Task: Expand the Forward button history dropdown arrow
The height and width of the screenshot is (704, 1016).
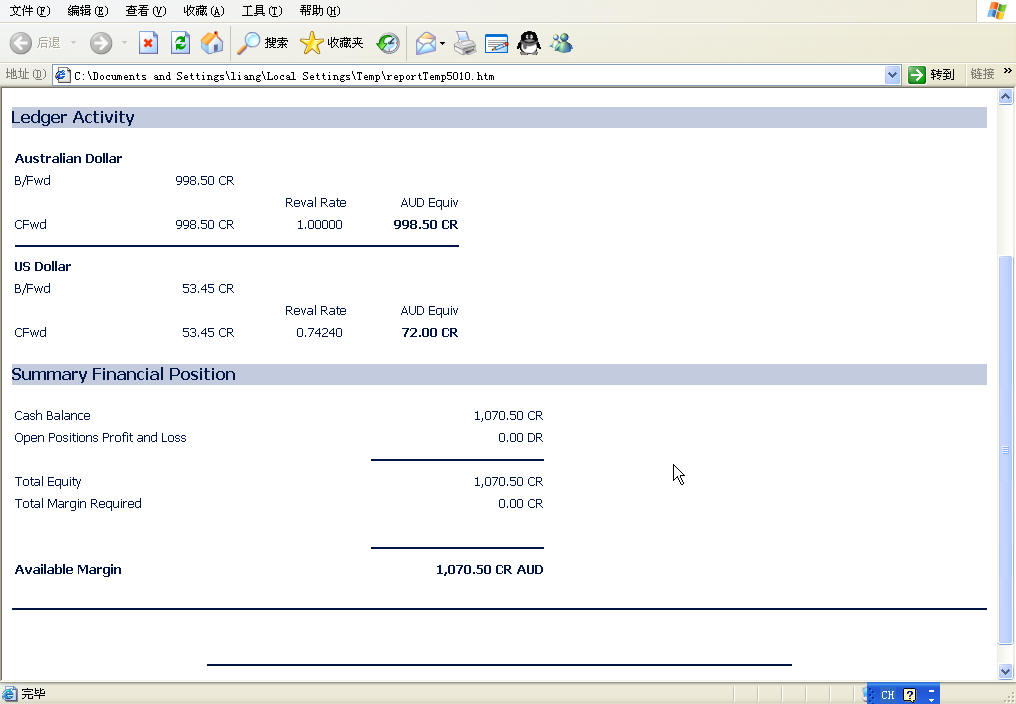Action: pyautogui.click(x=124, y=43)
